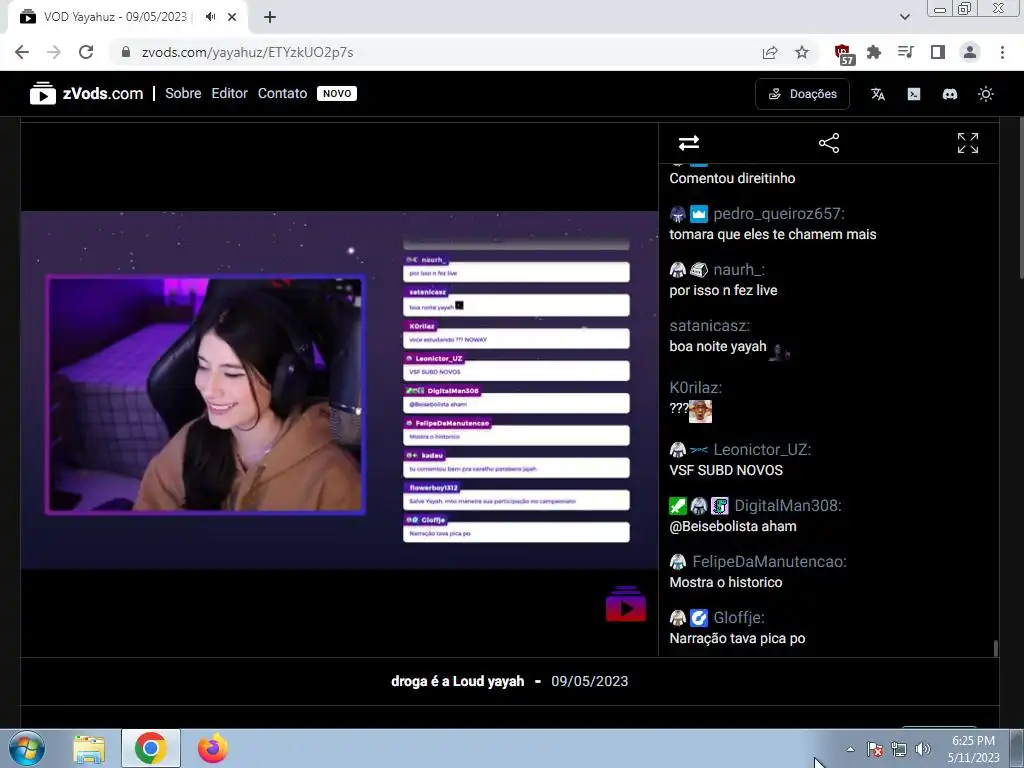Click username satanicasz in chat
This screenshot has width=1024, height=768.
(x=709, y=325)
